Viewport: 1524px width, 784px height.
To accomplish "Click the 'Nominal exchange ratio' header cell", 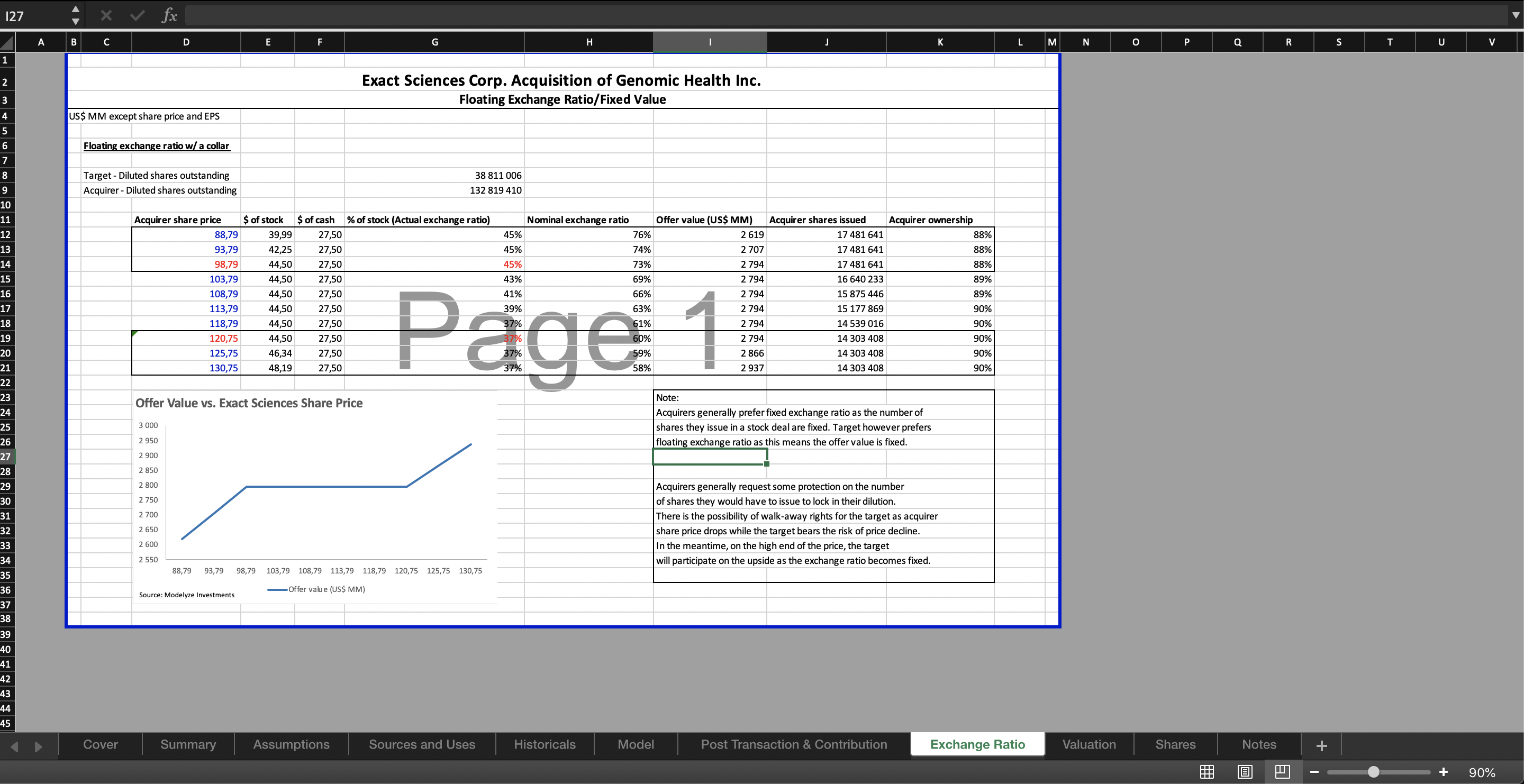I will pos(588,220).
